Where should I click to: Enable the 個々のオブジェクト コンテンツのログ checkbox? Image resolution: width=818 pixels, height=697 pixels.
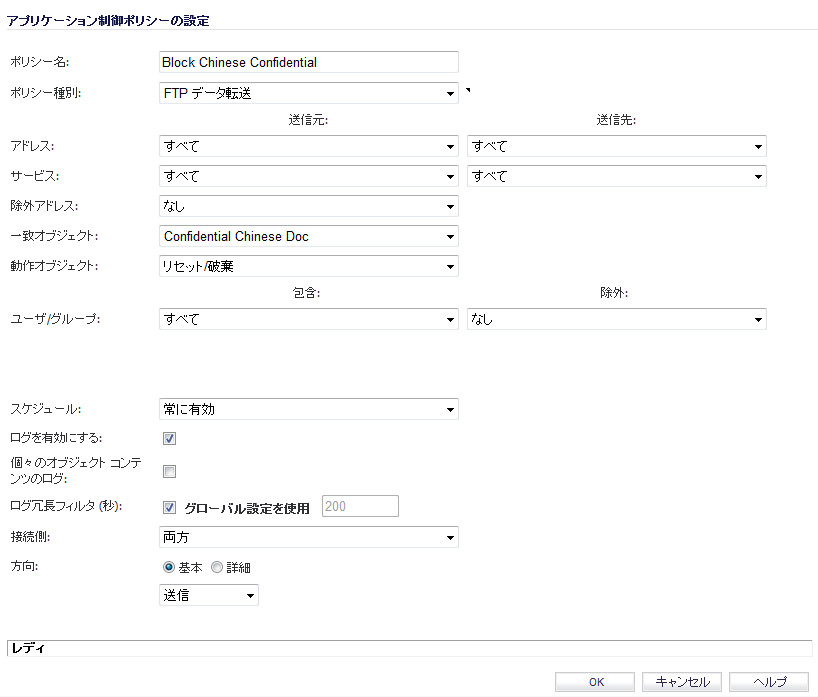click(x=169, y=471)
